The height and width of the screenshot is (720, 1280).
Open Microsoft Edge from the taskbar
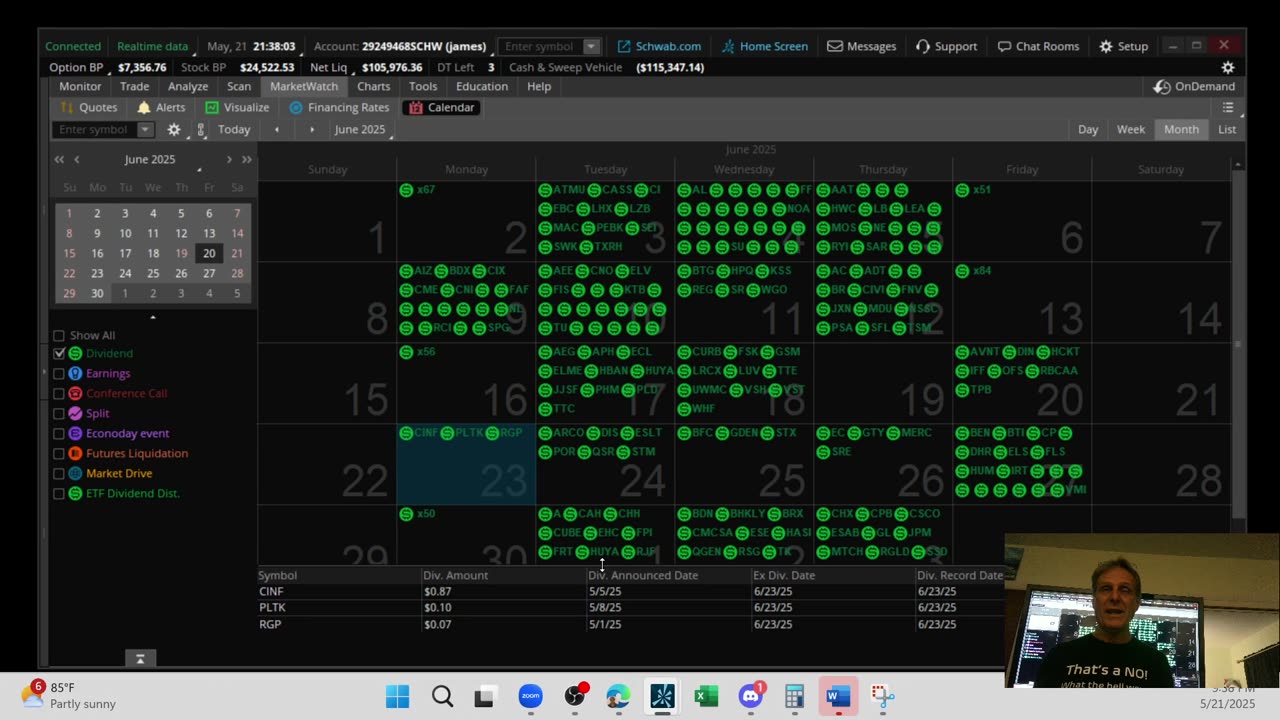[x=618, y=696]
